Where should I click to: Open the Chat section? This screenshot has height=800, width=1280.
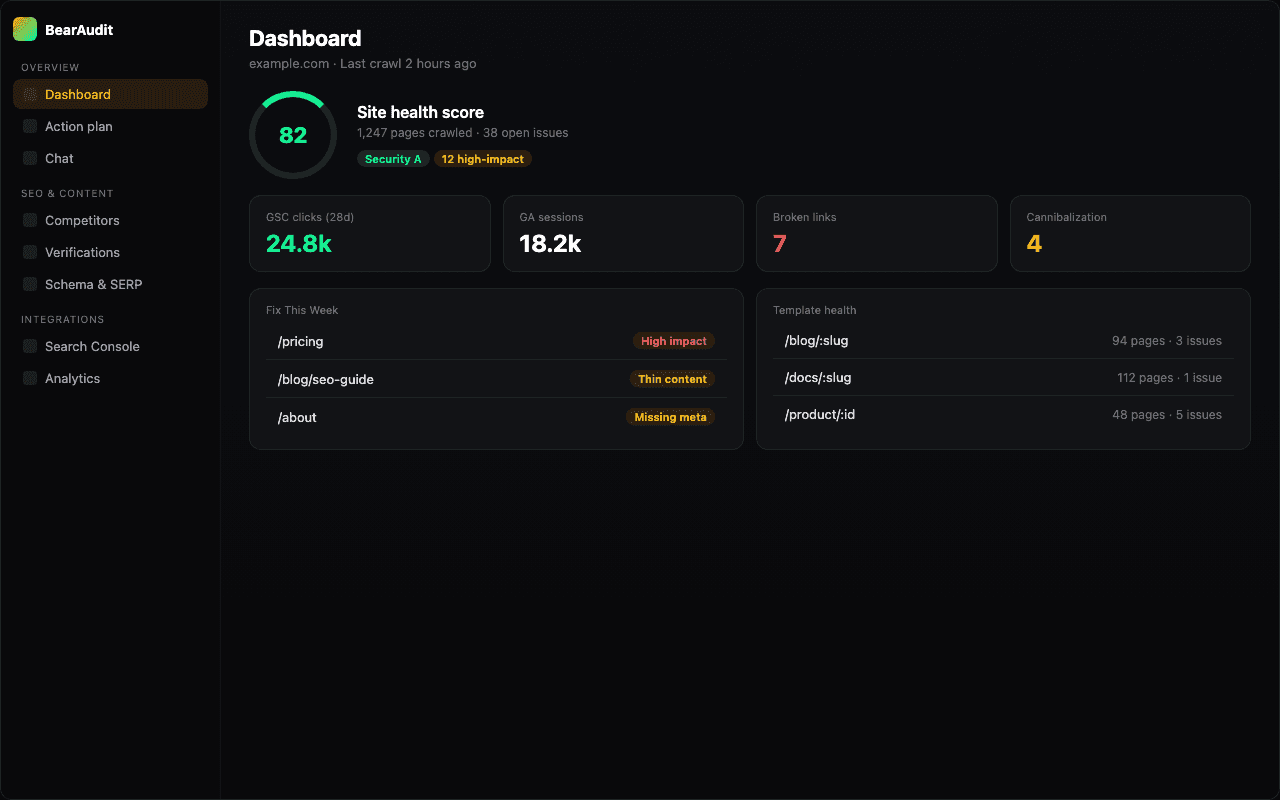click(x=110, y=158)
